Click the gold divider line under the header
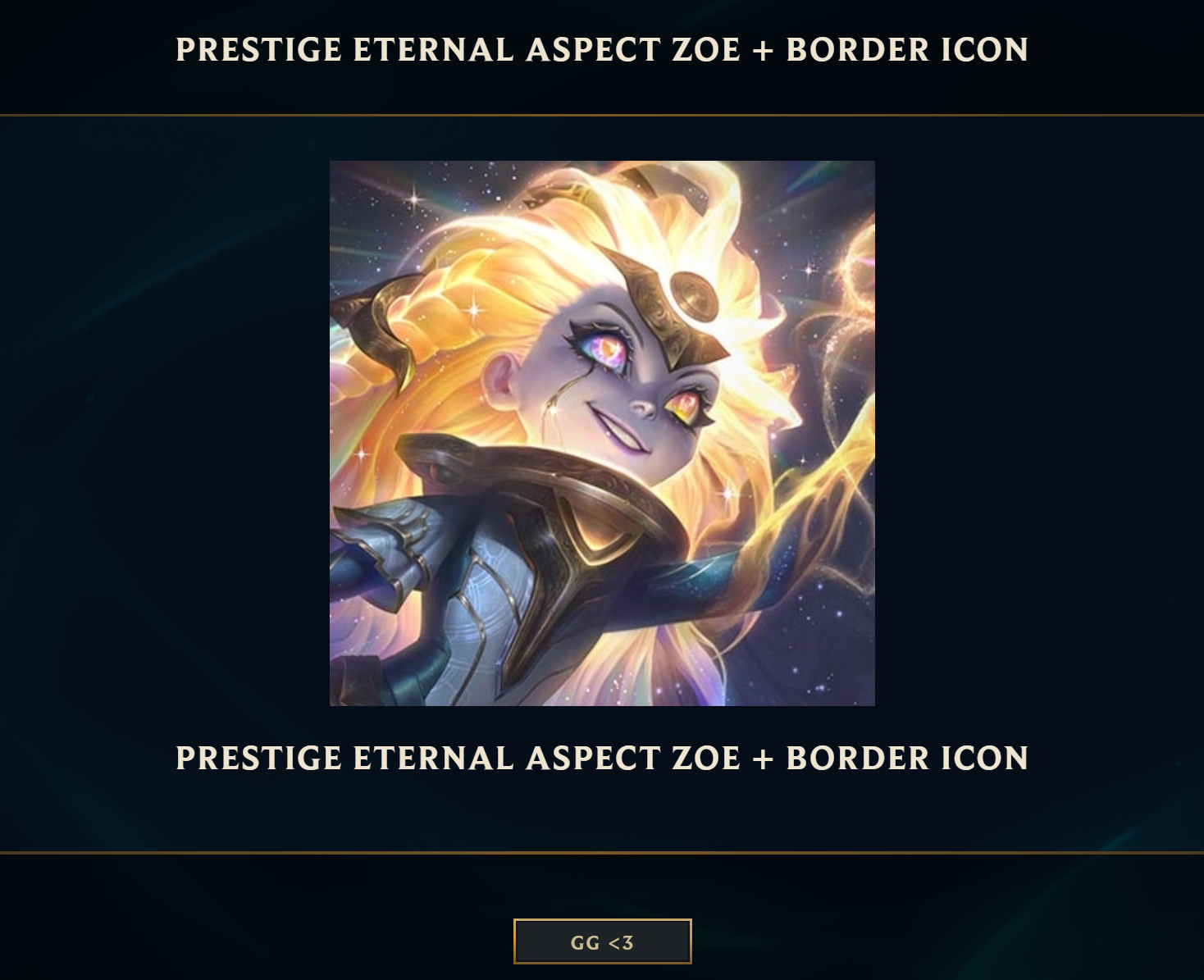1204x980 pixels. point(602,116)
